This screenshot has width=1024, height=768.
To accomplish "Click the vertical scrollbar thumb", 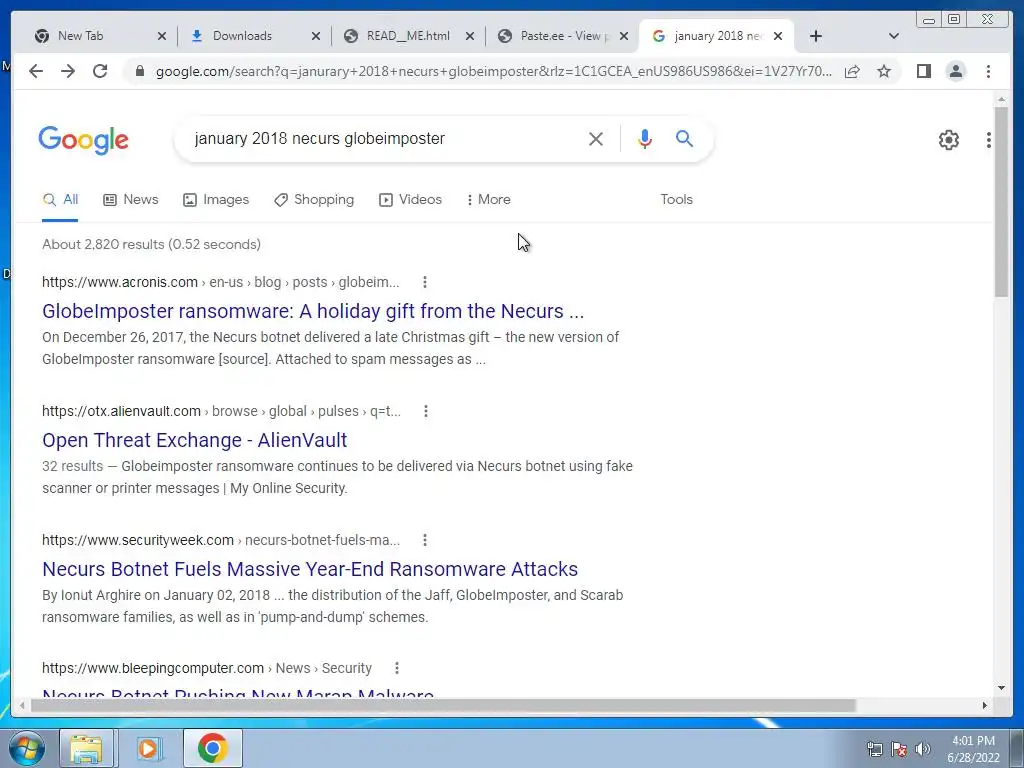I will click(1001, 201).
